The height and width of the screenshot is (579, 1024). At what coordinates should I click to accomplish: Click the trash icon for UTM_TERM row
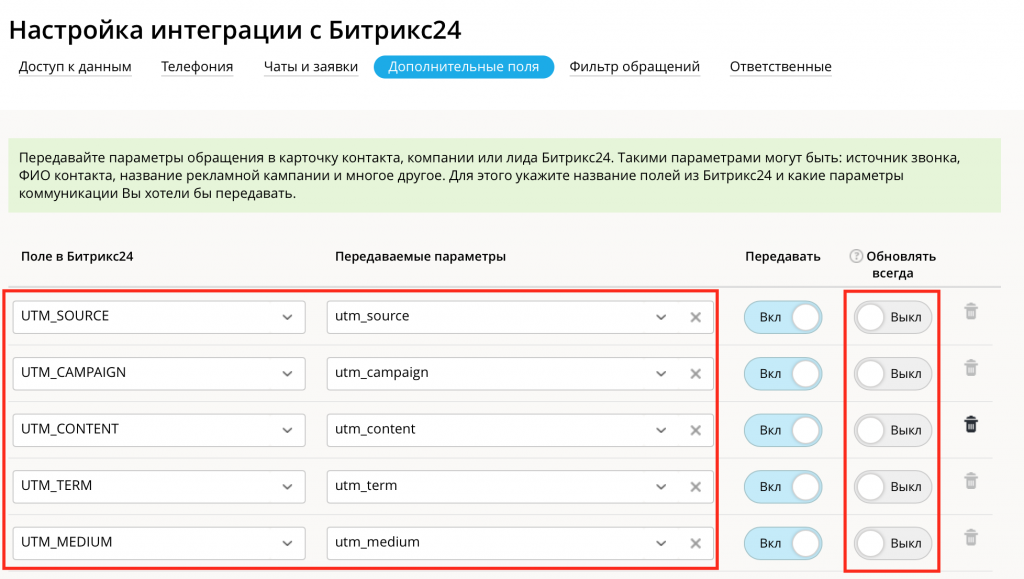point(969,481)
